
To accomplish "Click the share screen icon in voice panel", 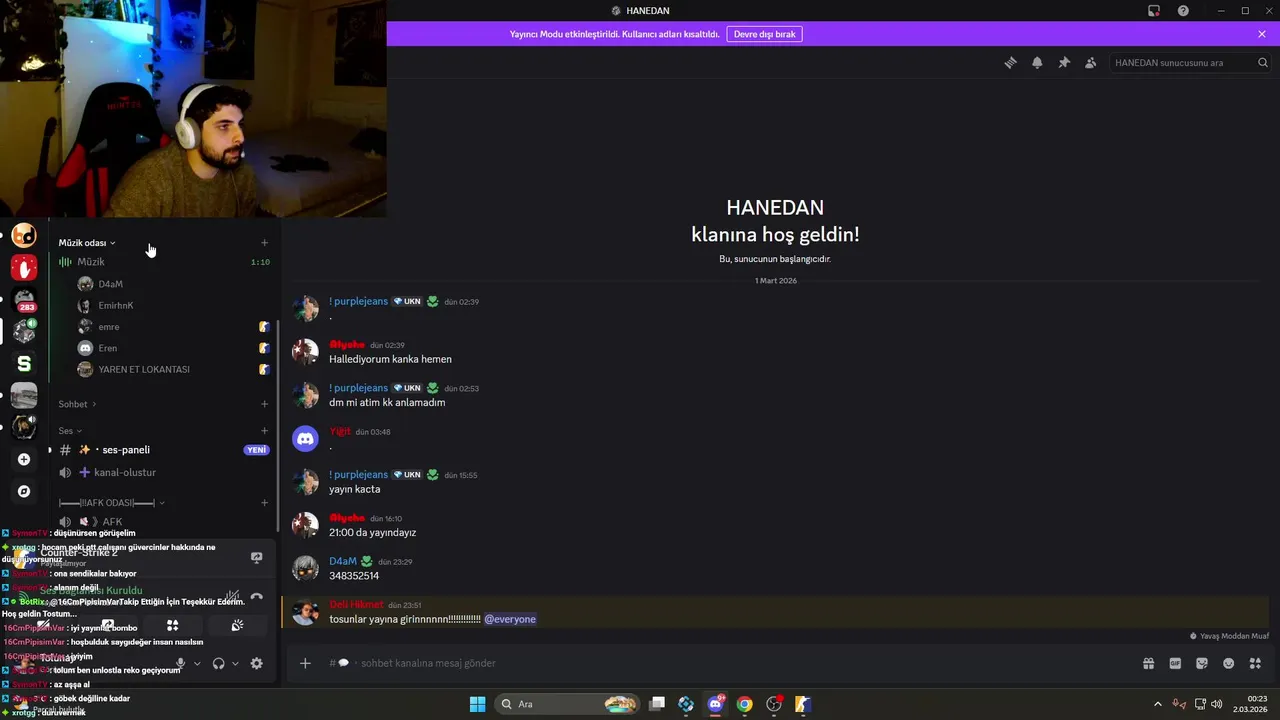I will 108,625.
